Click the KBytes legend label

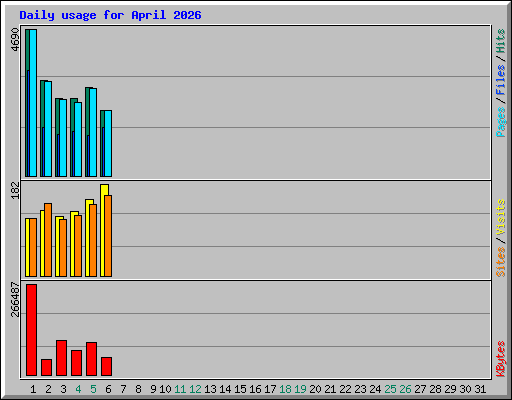501,359
